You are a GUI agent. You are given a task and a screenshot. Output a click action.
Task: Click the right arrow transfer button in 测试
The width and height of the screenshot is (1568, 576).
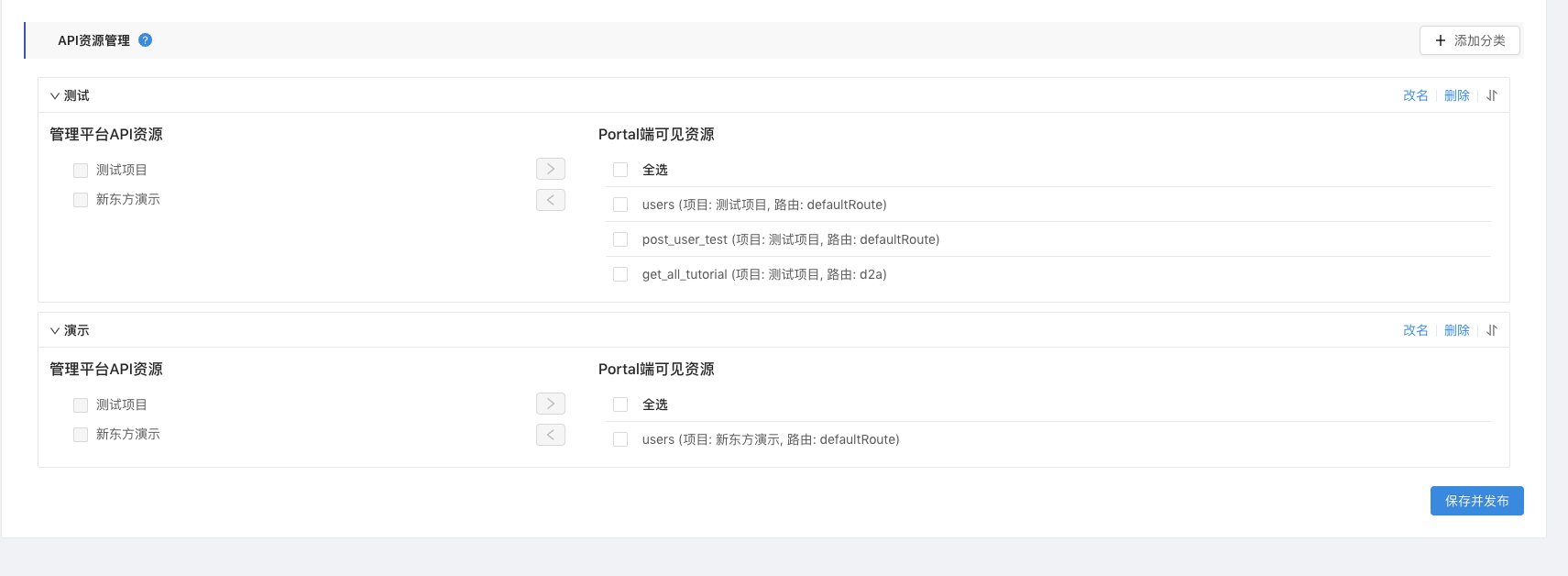pos(551,169)
